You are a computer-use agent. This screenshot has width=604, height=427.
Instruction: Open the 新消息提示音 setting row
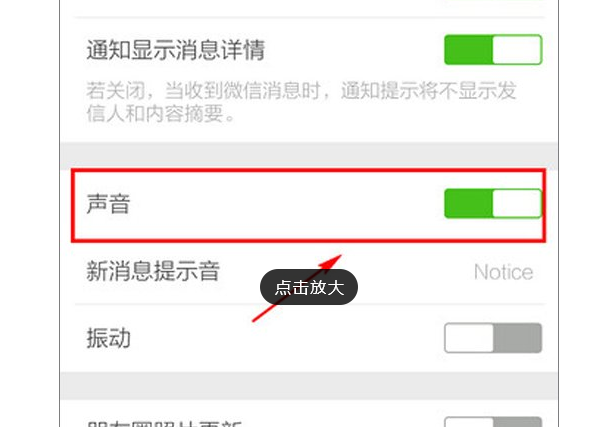309,272
